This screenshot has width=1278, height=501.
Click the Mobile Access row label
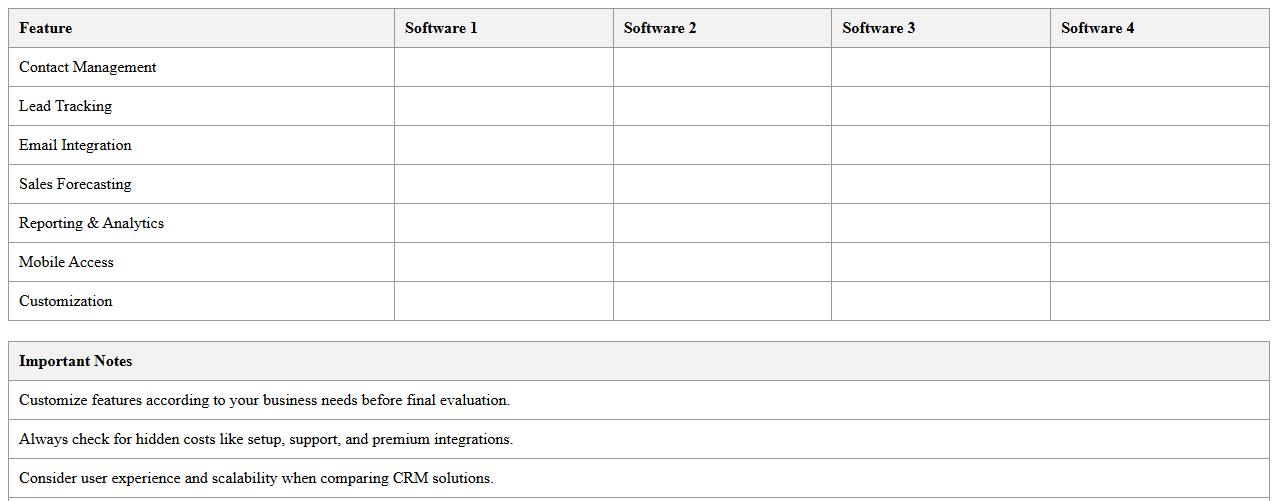coord(67,262)
